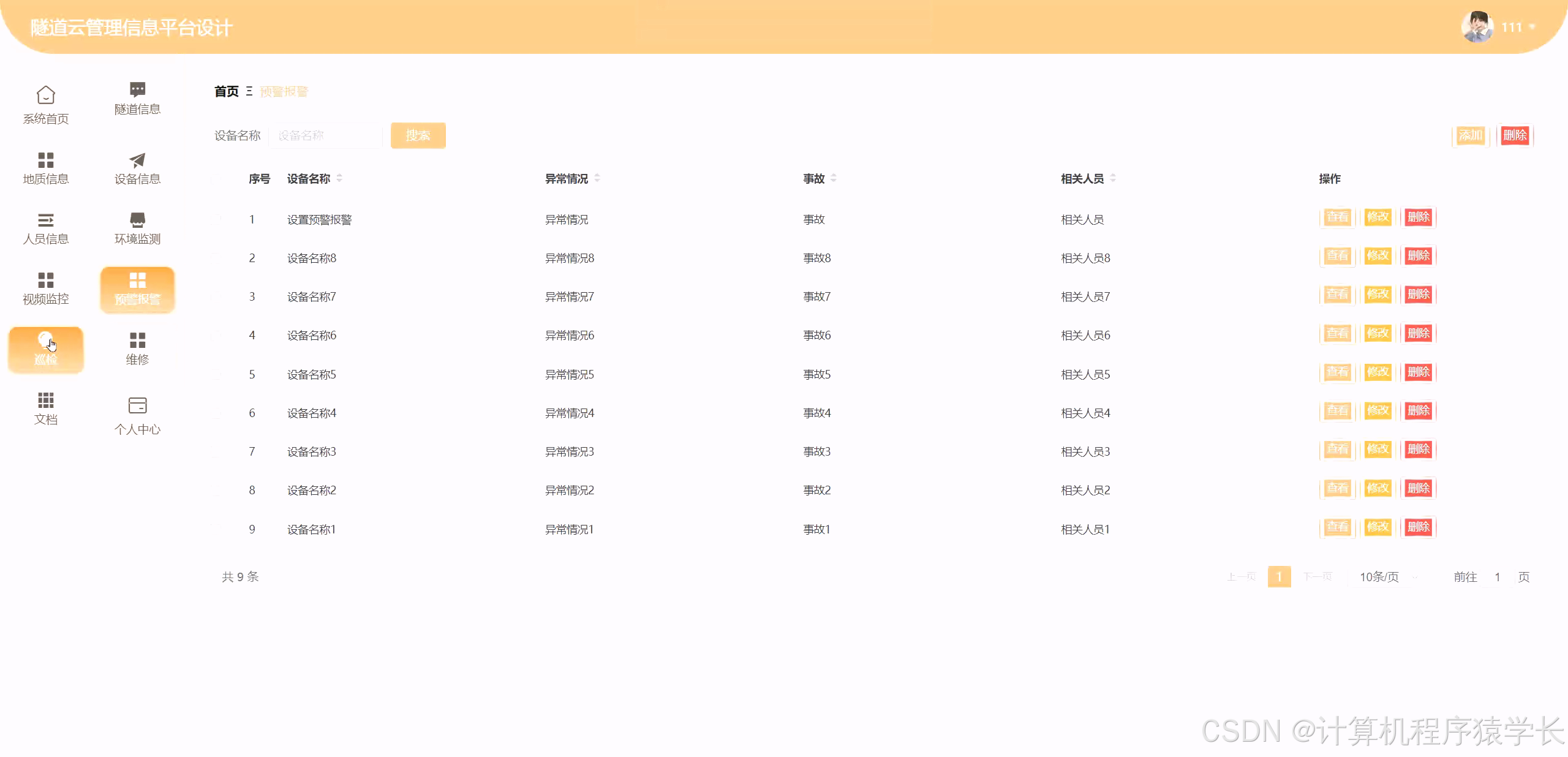The height and width of the screenshot is (757, 1568).
Task: Open 视频监控 grid icon in sidebar
Action: coord(46,280)
